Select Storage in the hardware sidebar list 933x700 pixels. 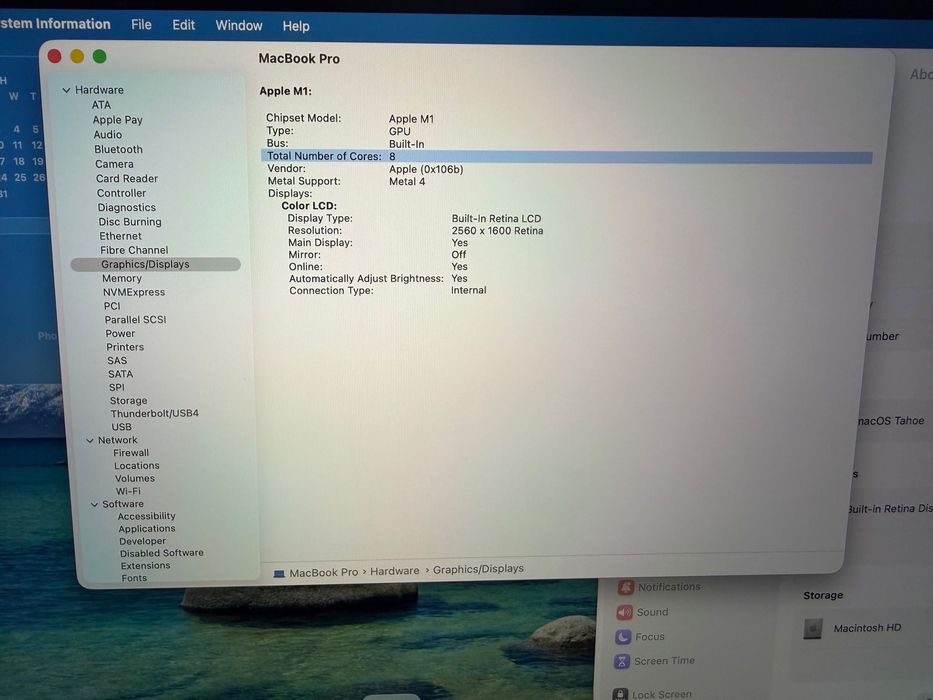pyautogui.click(x=128, y=401)
